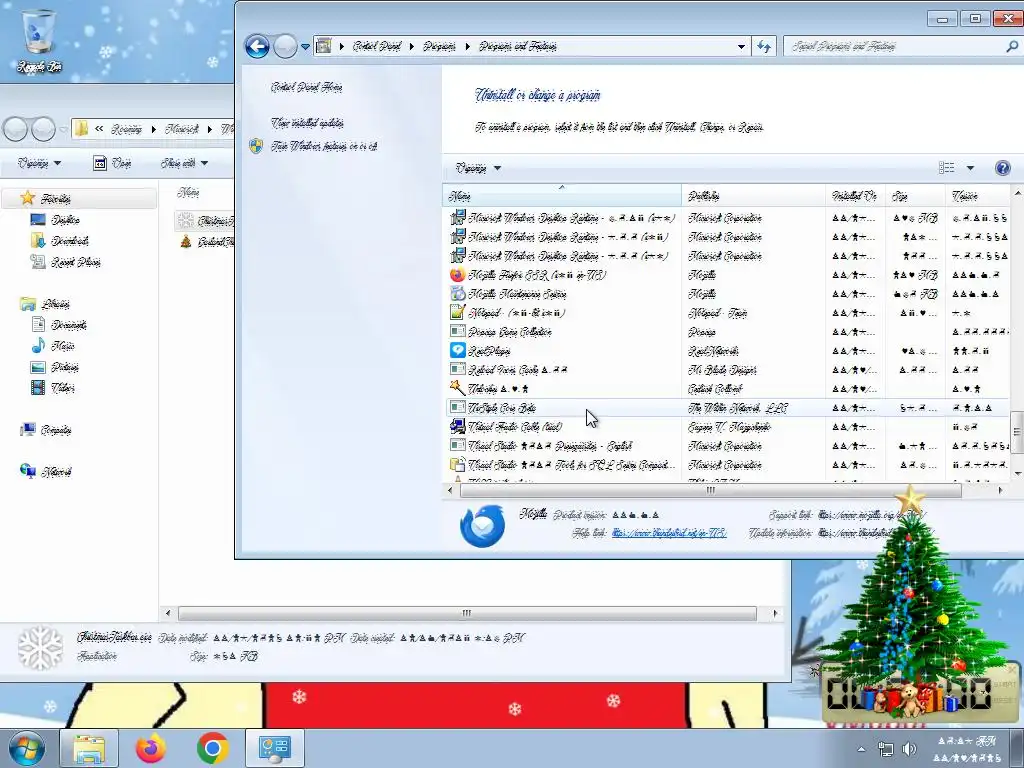The image size is (1024, 768).
Task: Click the Explorer window horizontal scrollbar
Action: click(x=467, y=613)
